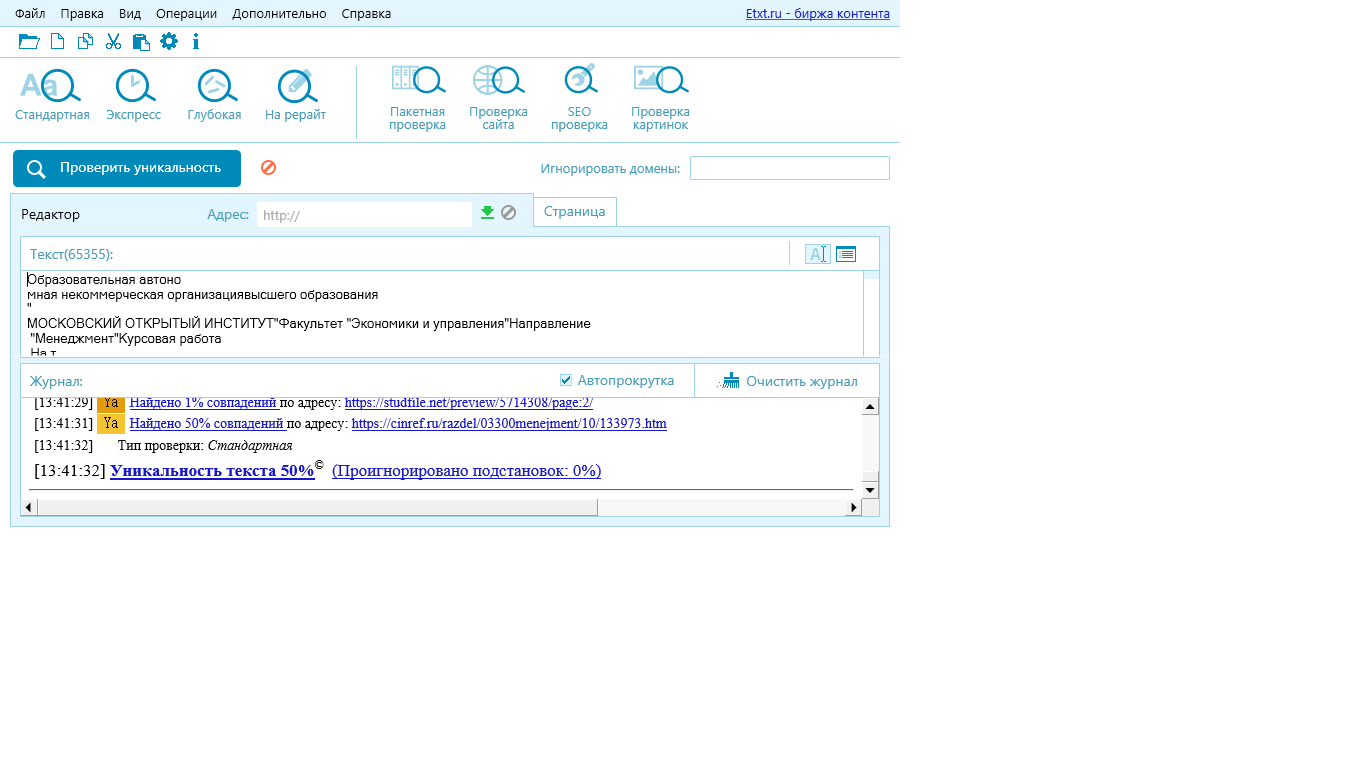The image size is (1366, 768).
Task: Choose the Deep check mode
Action: pyautogui.click(x=214, y=87)
